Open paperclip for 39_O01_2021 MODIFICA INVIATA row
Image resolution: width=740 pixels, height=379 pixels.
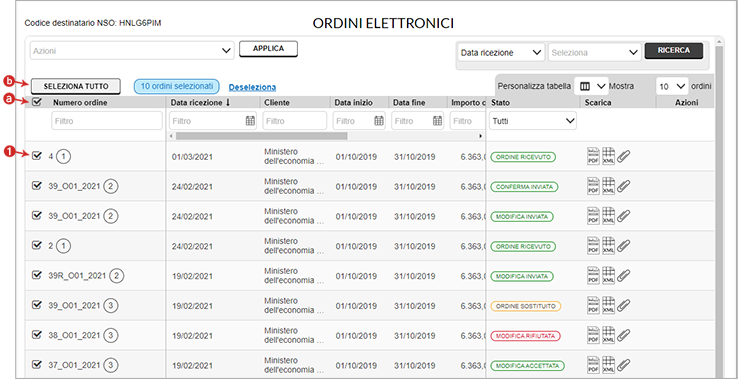click(x=624, y=216)
